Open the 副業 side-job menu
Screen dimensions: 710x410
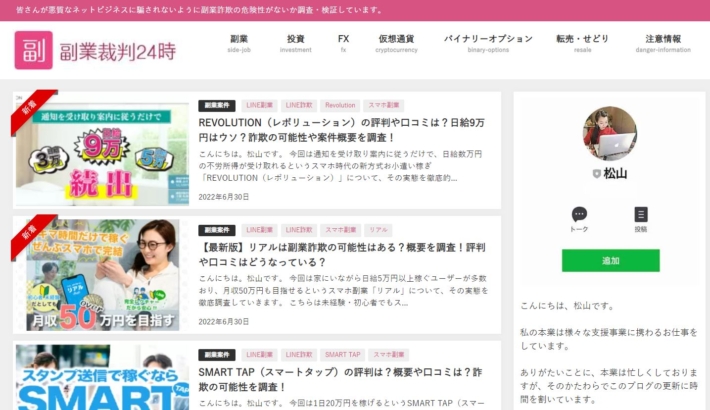pos(239,43)
